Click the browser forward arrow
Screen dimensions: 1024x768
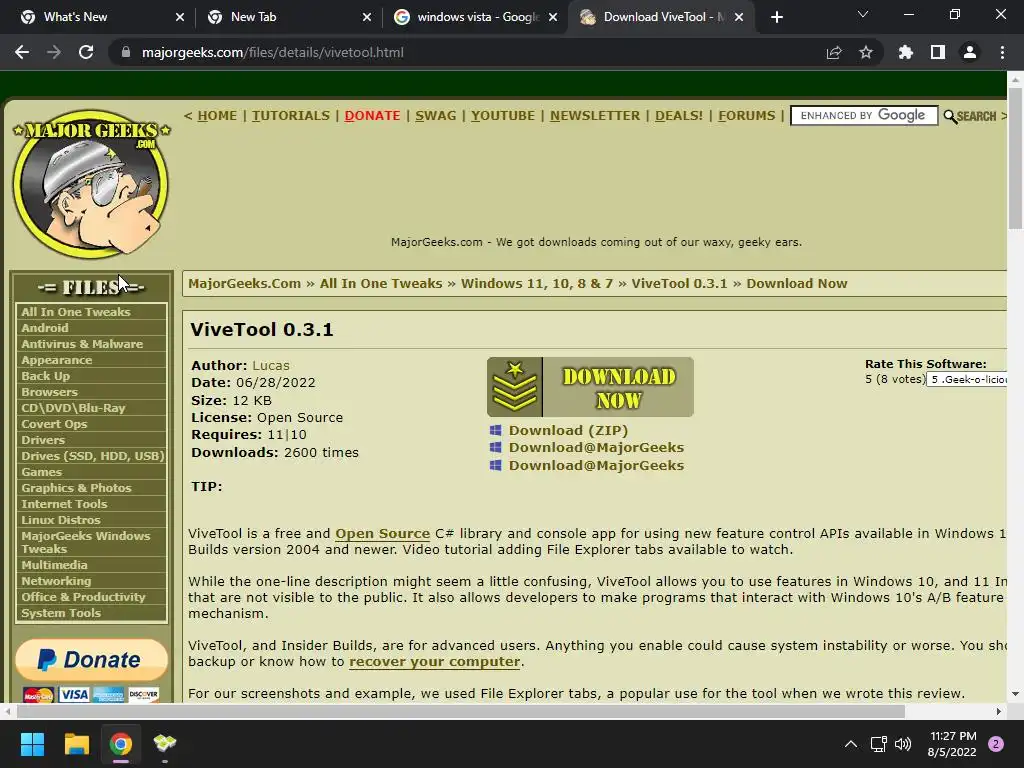54,52
